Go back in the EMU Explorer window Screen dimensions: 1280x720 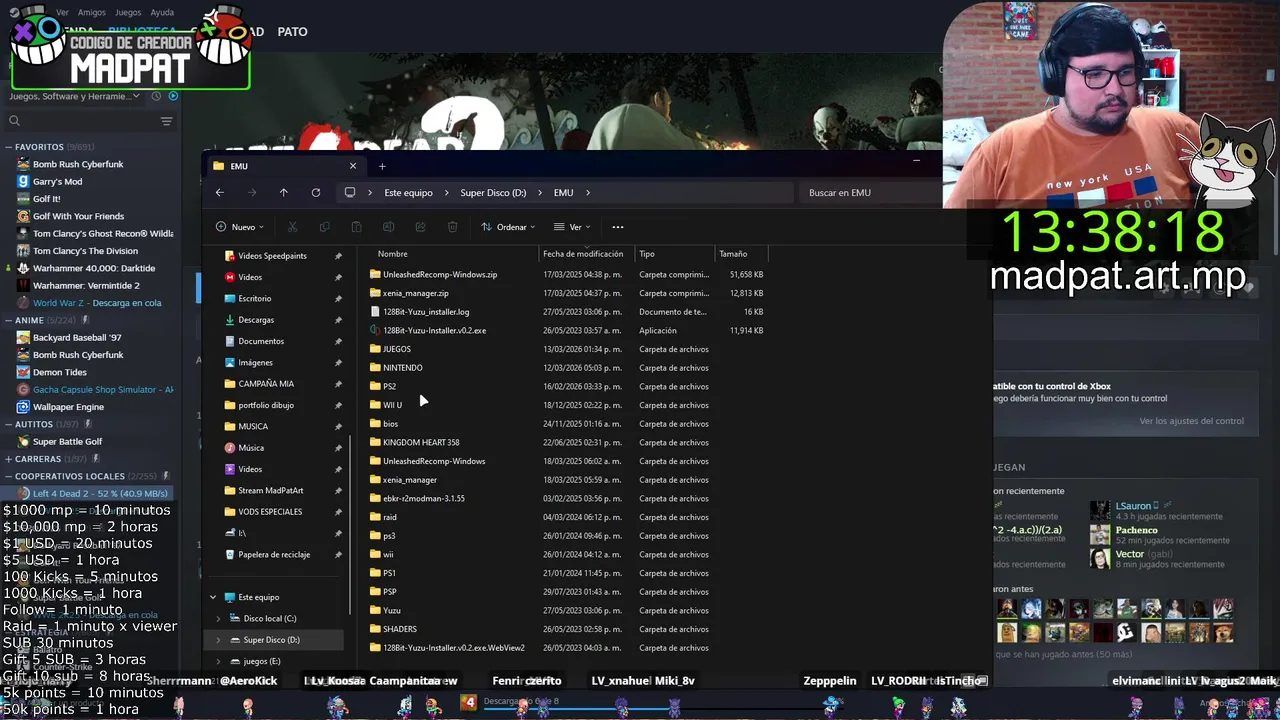pyautogui.click(x=220, y=192)
